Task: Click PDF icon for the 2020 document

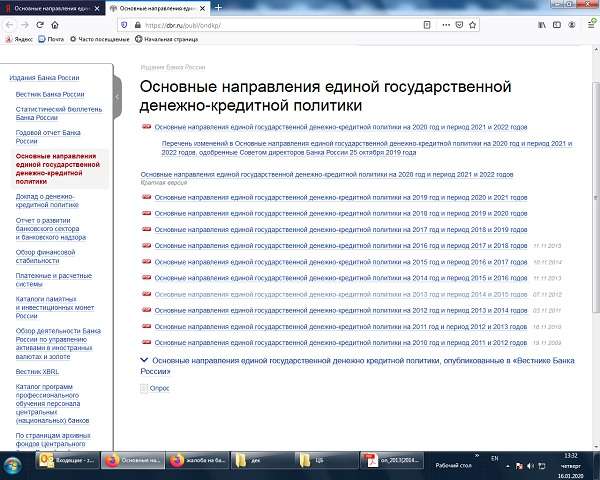Action: (147, 127)
